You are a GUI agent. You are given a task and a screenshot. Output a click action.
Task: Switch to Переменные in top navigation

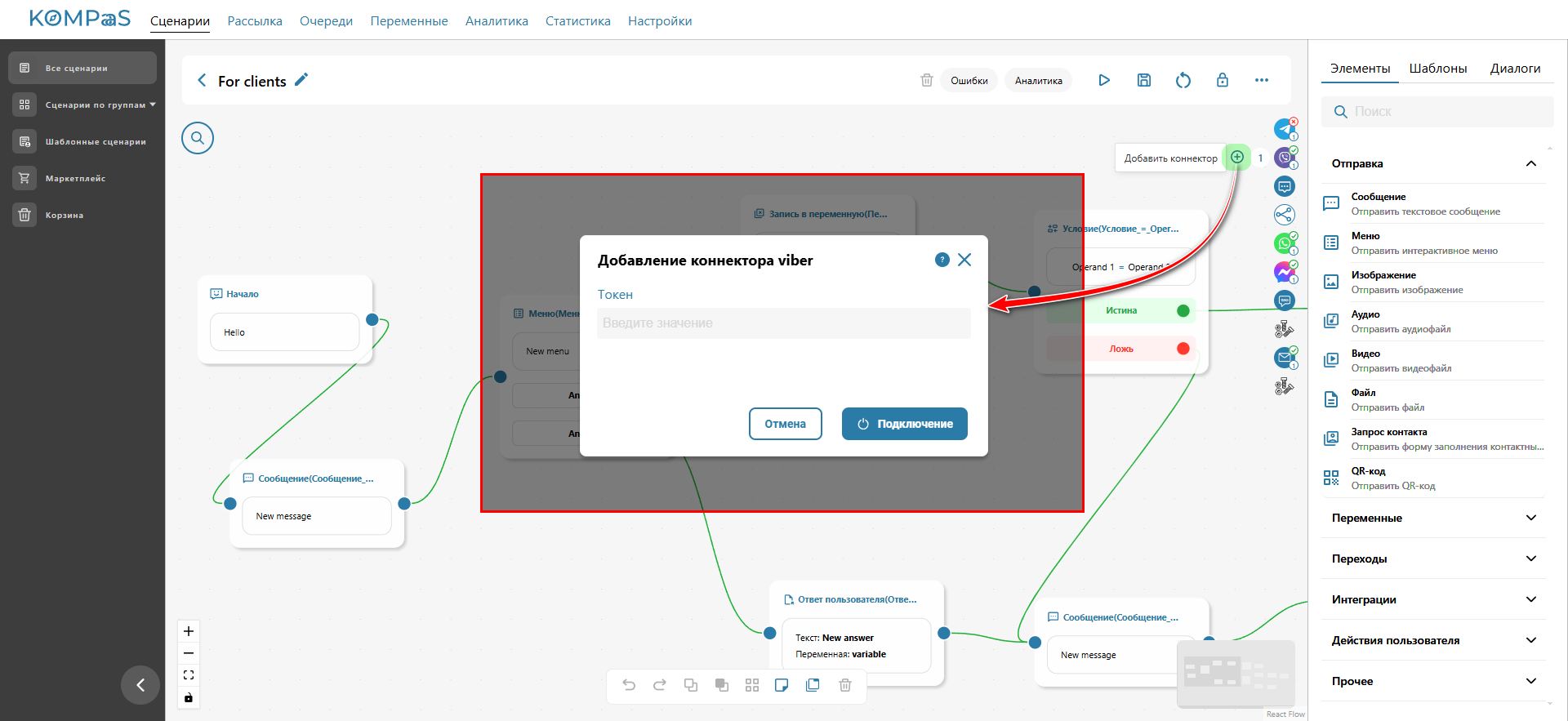[x=409, y=21]
